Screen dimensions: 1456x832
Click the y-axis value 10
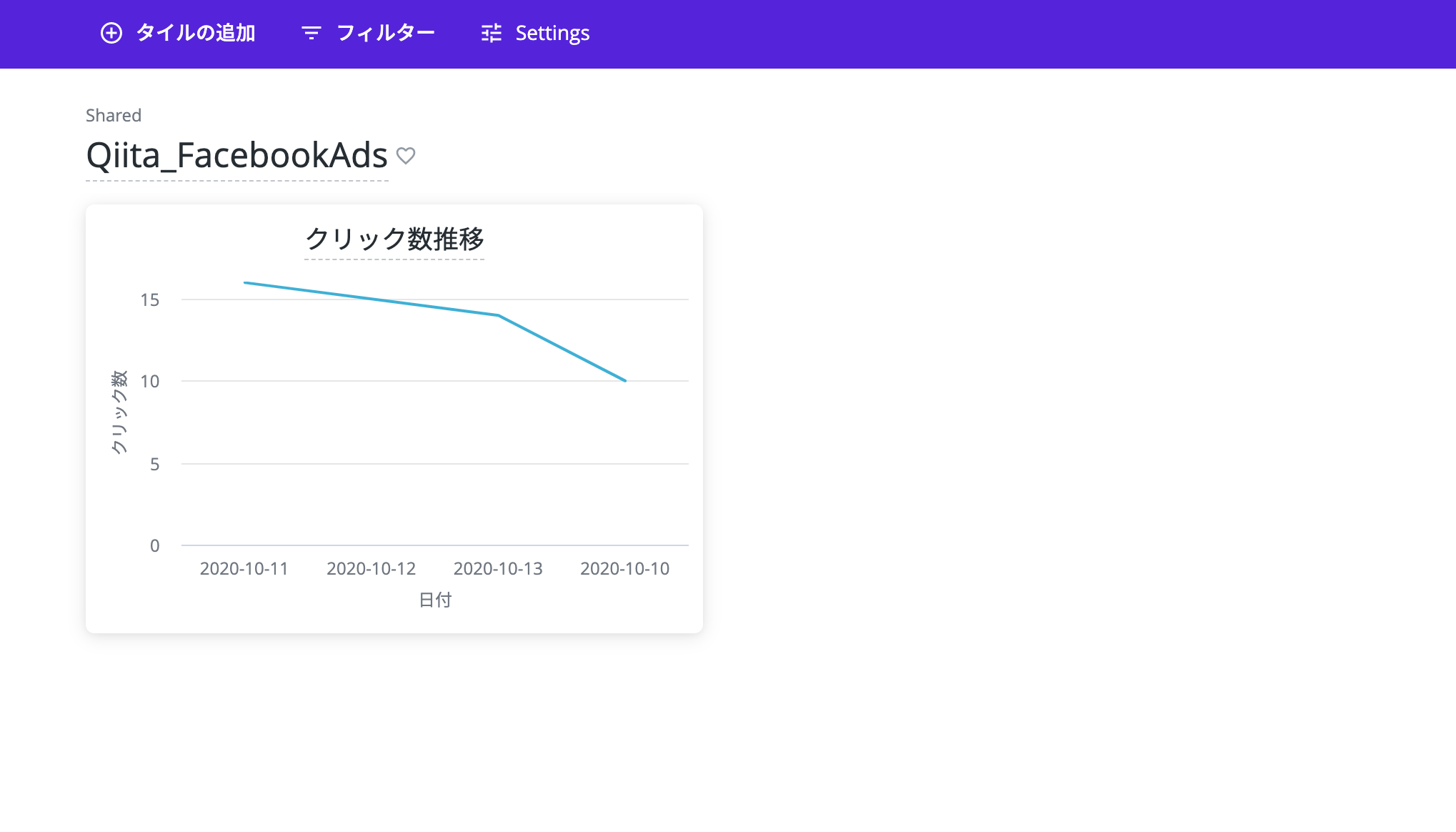click(x=150, y=381)
